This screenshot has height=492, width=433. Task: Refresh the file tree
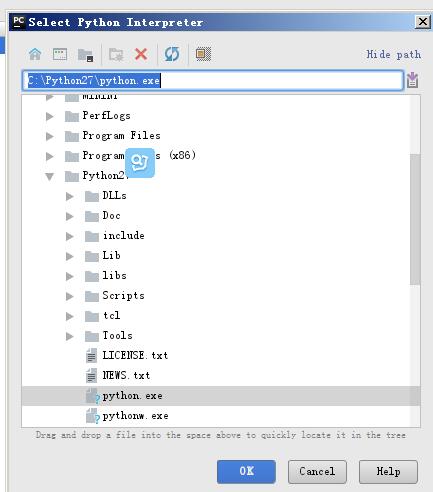click(172, 54)
